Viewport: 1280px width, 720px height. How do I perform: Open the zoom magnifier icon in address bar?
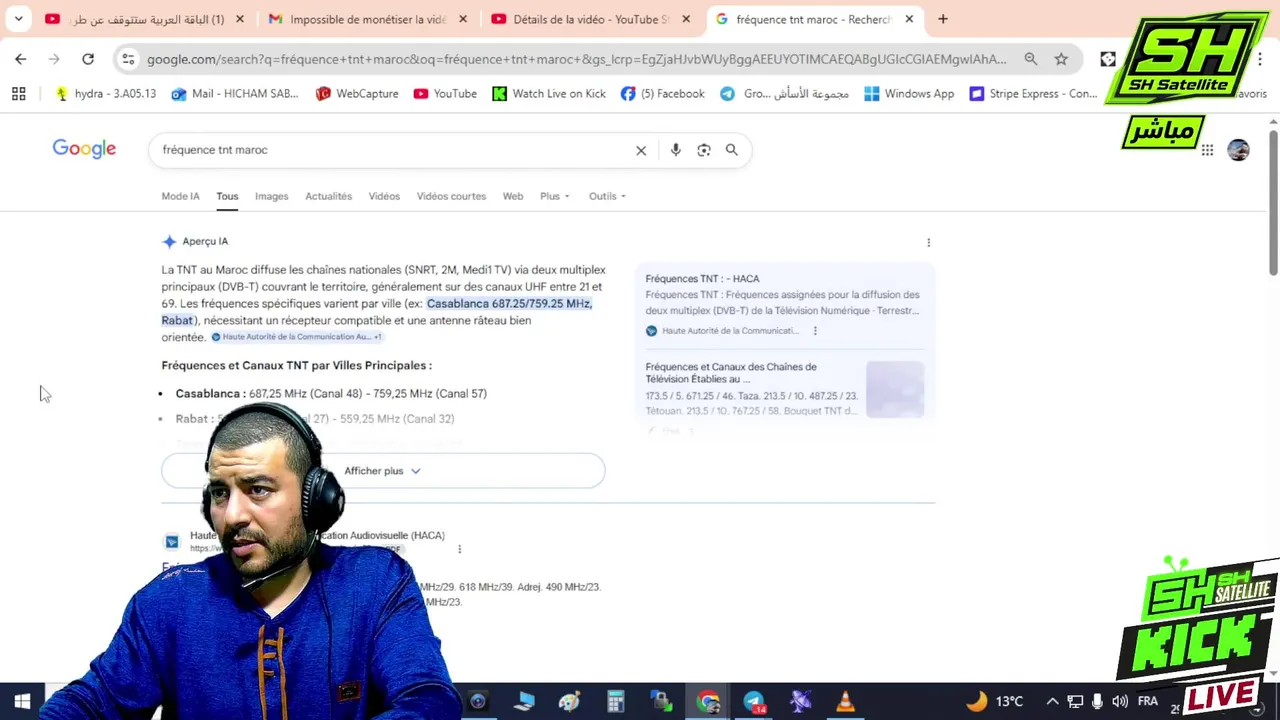[1030, 59]
